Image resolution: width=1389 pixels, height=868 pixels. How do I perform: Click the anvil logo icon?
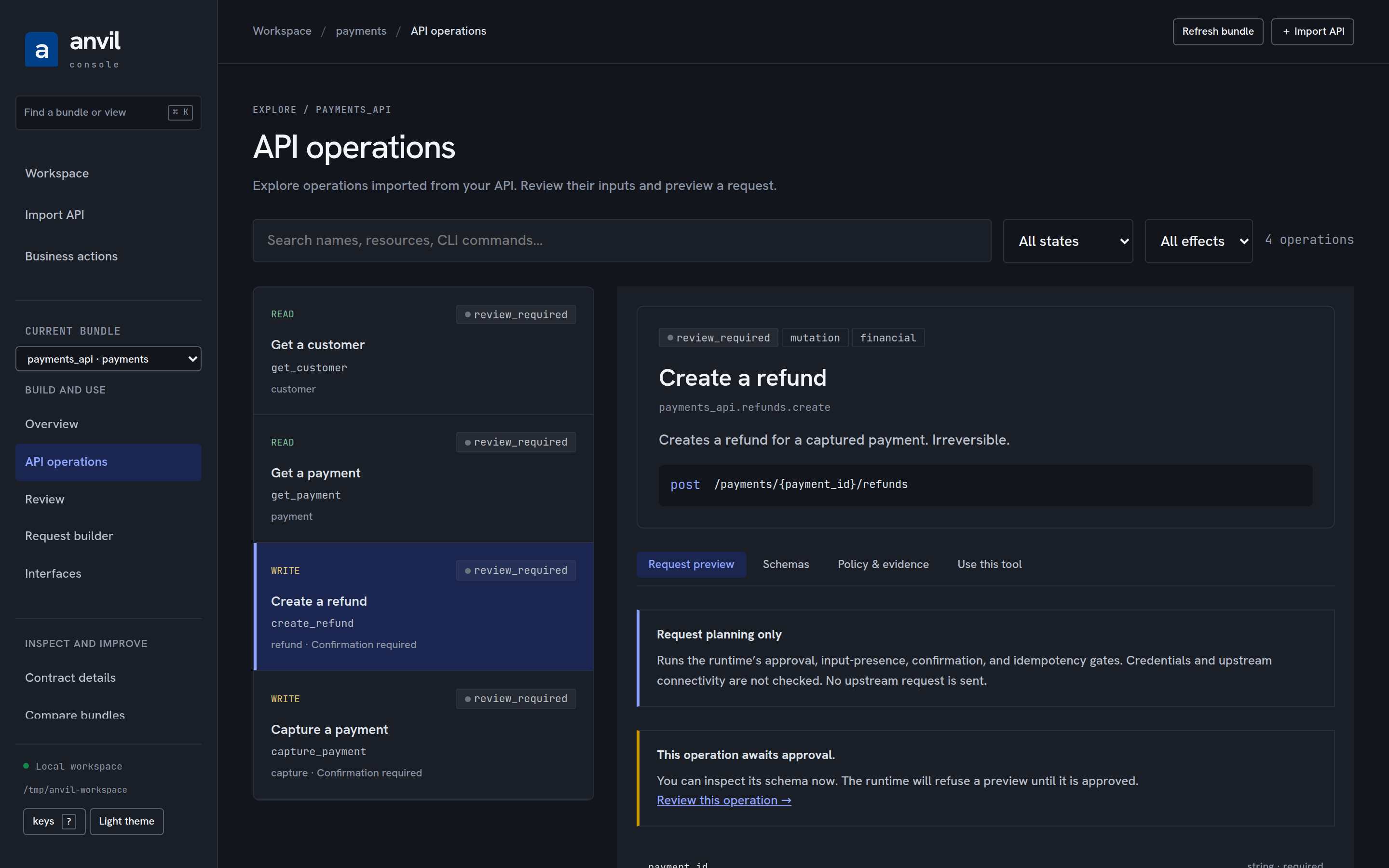41,49
